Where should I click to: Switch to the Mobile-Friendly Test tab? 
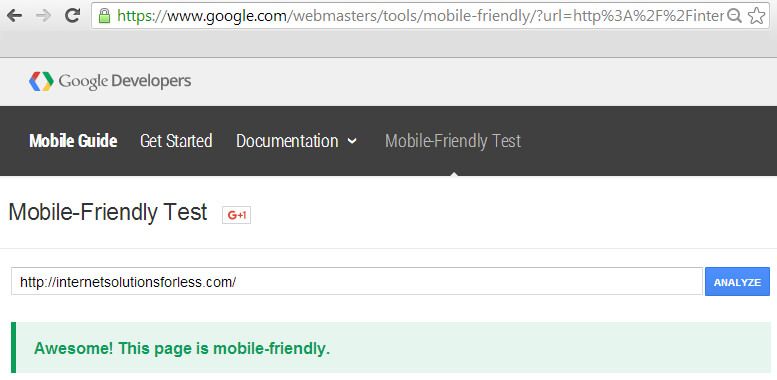(453, 141)
